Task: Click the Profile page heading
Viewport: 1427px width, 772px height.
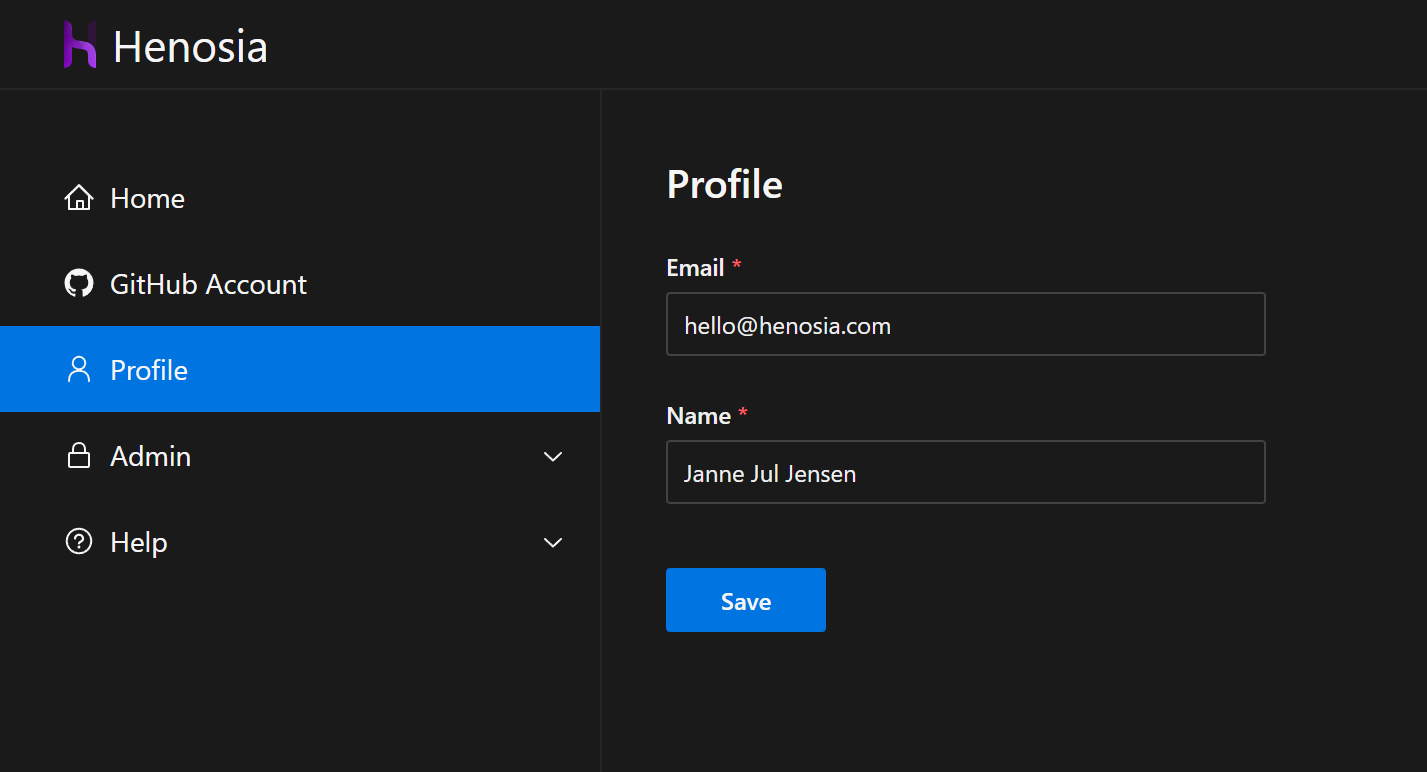Action: (725, 185)
